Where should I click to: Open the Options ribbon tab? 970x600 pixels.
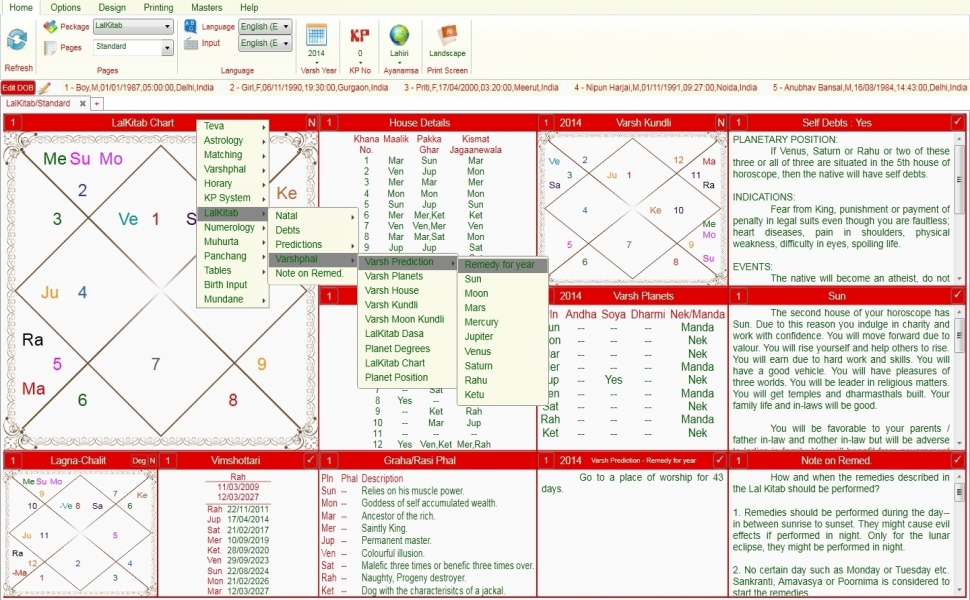click(66, 7)
